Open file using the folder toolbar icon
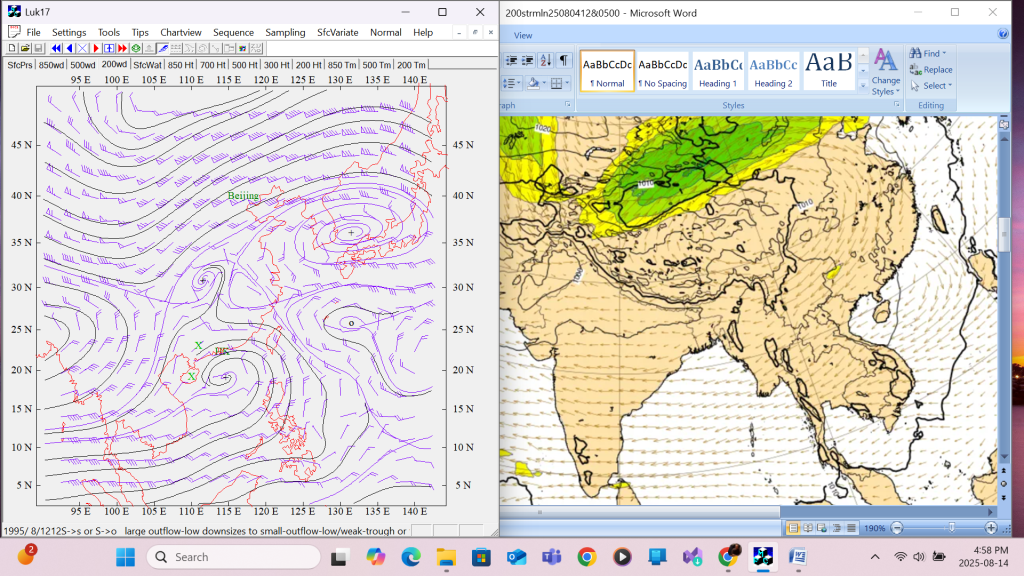This screenshot has height=576, width=1024. click(25, 48)
